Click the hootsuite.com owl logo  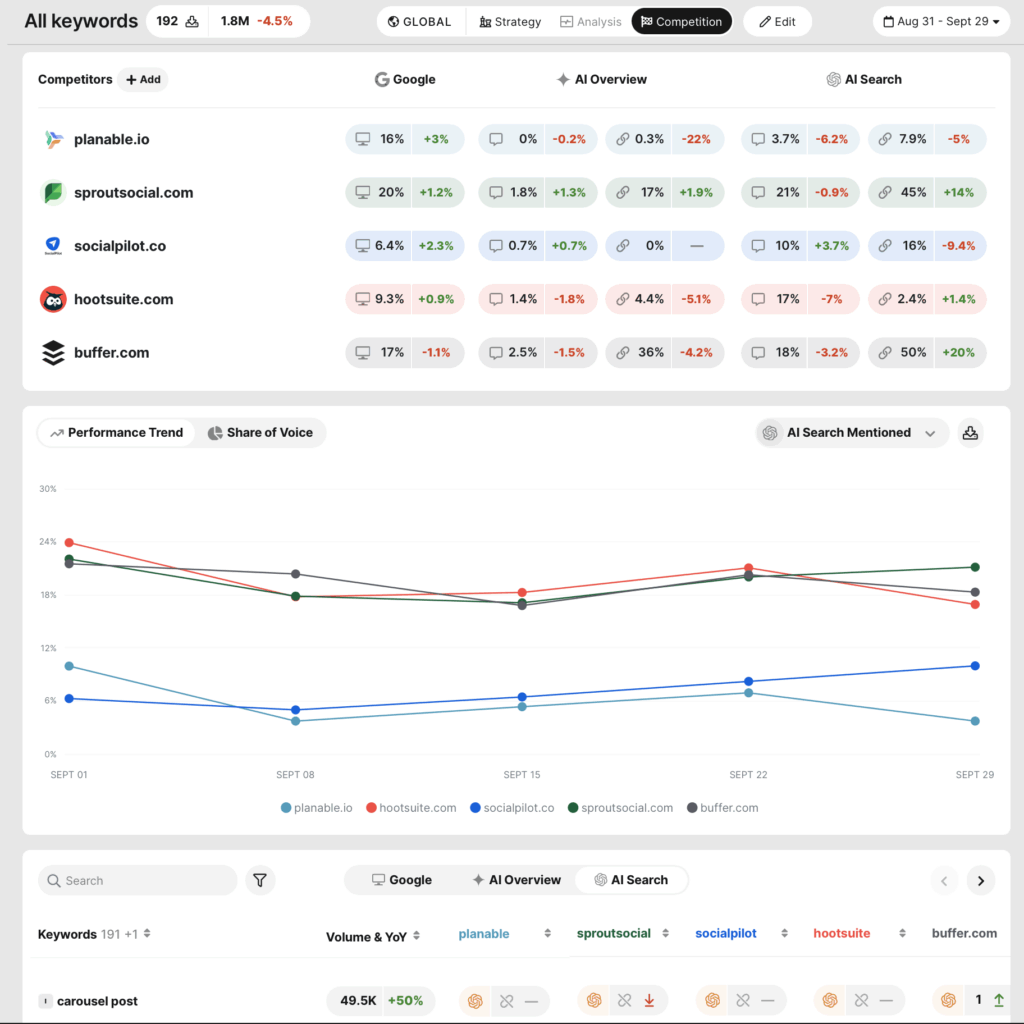(x=54, y=299)
